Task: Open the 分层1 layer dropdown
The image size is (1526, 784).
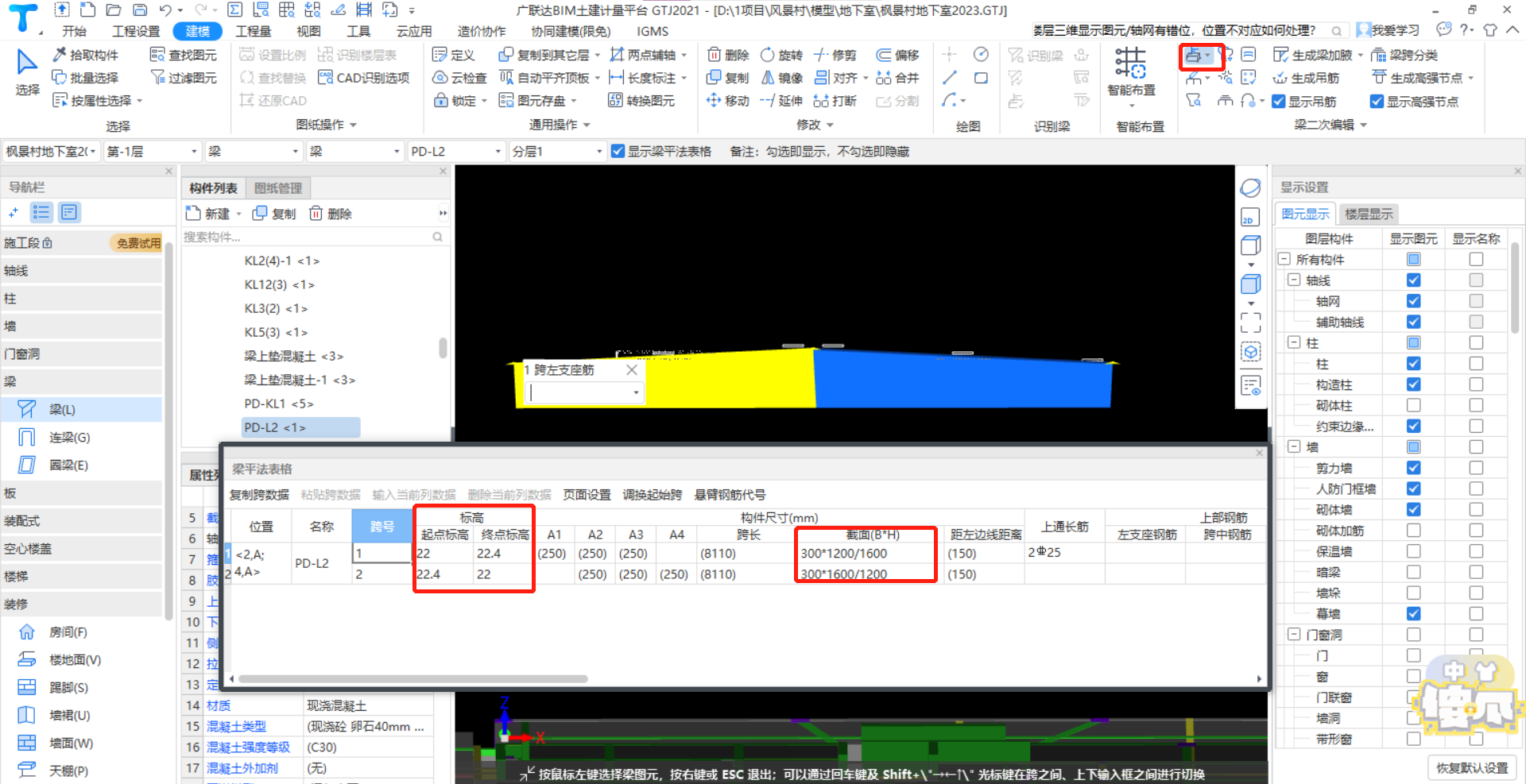Action: (557, 151)
